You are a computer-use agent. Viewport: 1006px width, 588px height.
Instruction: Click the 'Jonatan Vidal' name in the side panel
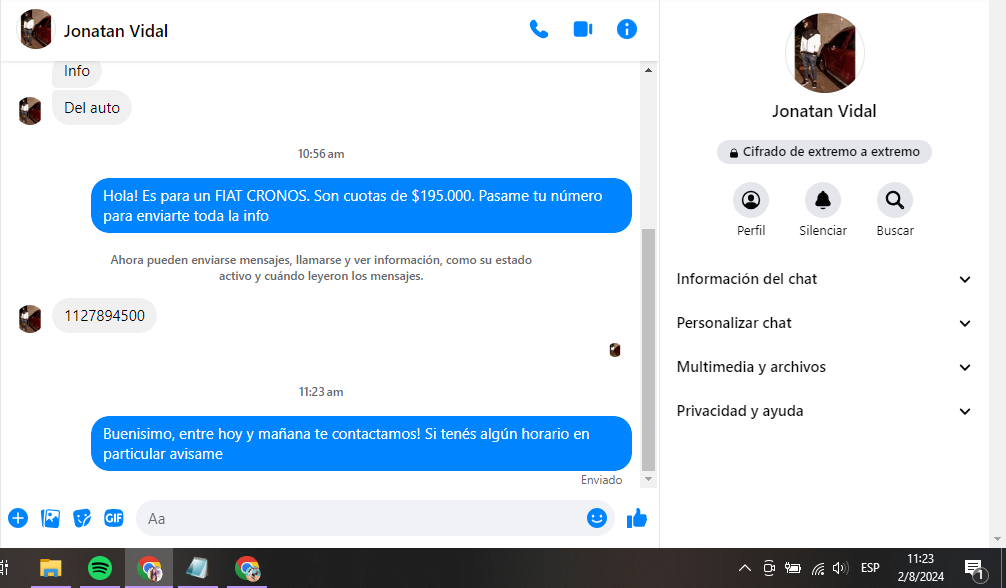point(824,111)
